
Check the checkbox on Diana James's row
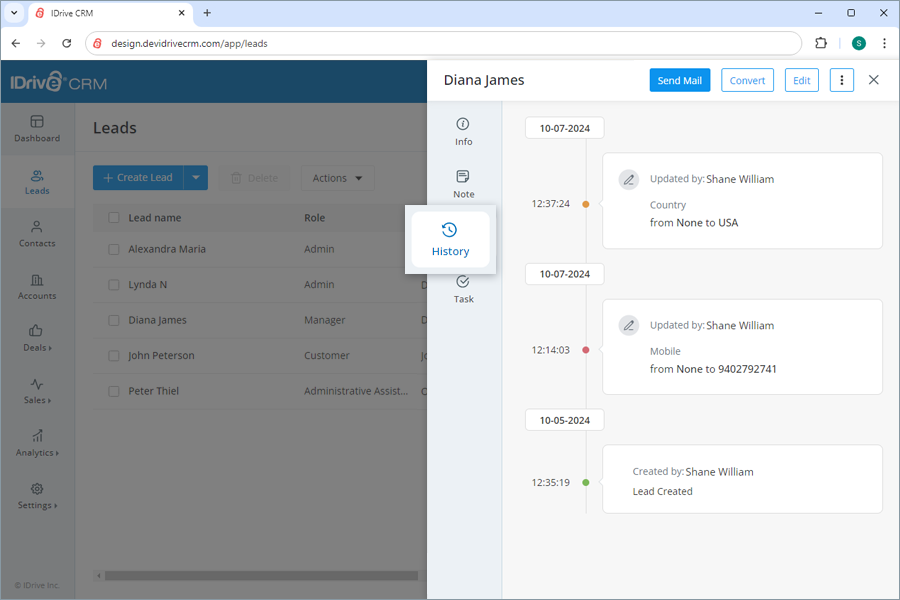[x=114, y=320]
